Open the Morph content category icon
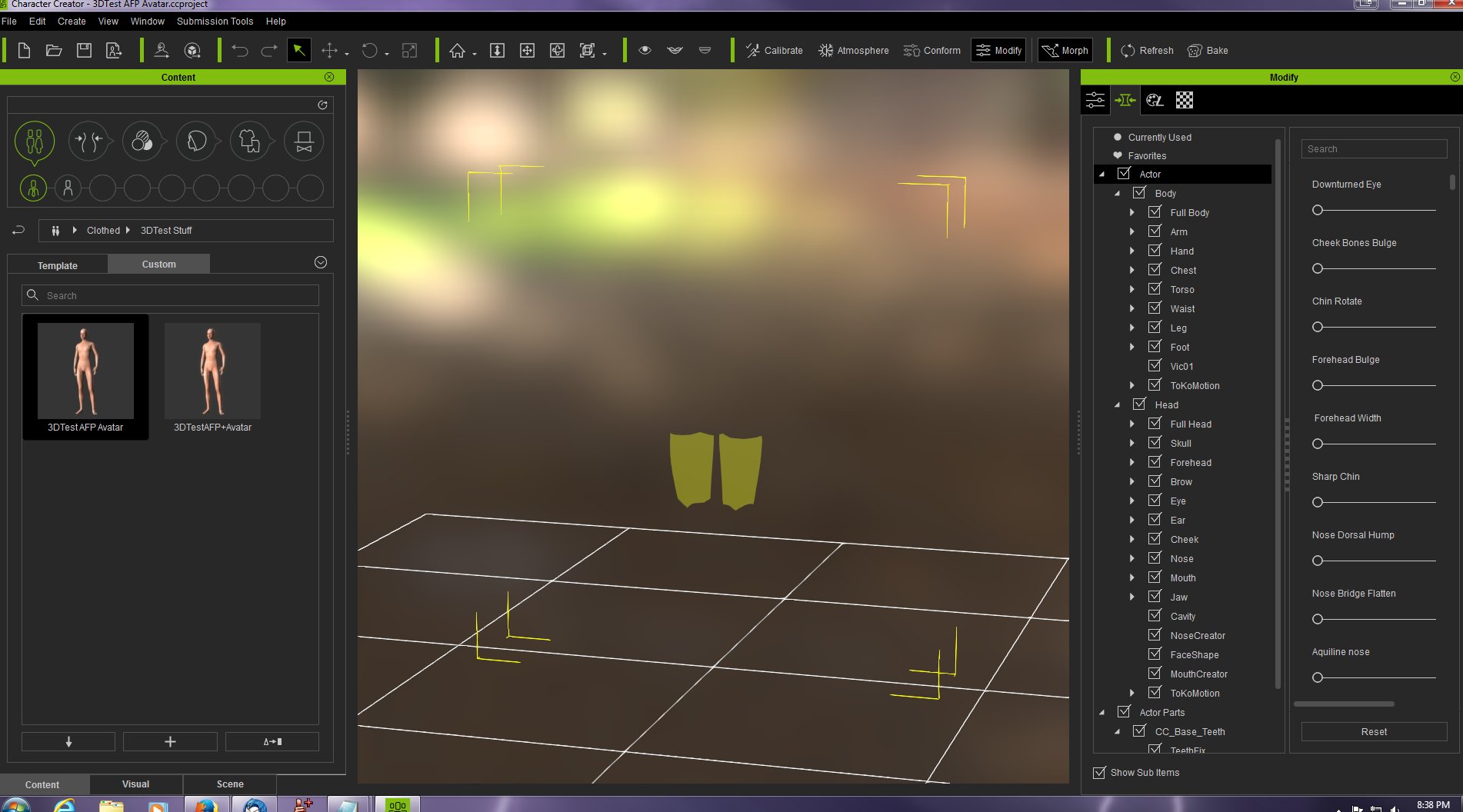 pyautogui.click(x=88, y=141)
